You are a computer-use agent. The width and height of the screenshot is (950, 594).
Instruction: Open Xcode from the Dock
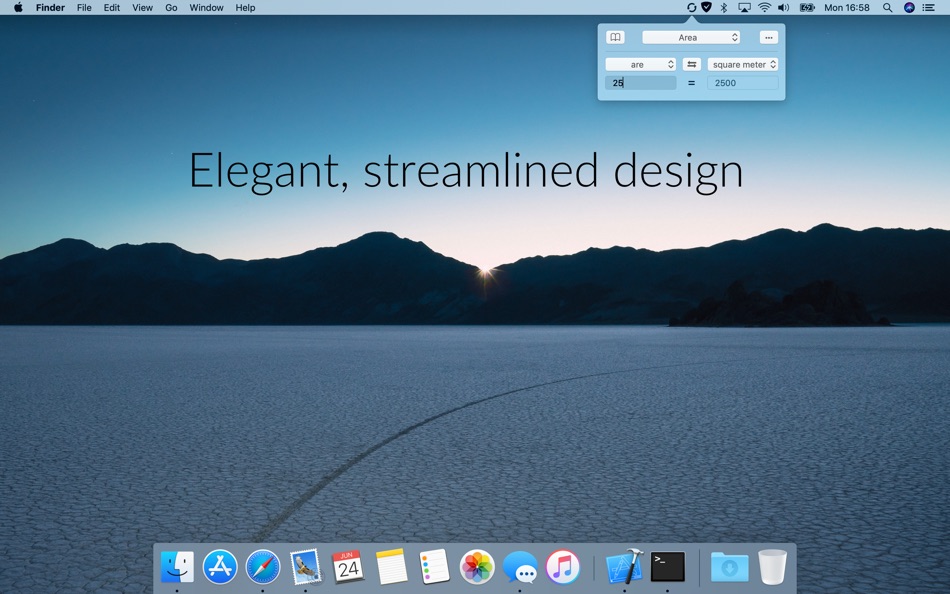pos(625,567)
